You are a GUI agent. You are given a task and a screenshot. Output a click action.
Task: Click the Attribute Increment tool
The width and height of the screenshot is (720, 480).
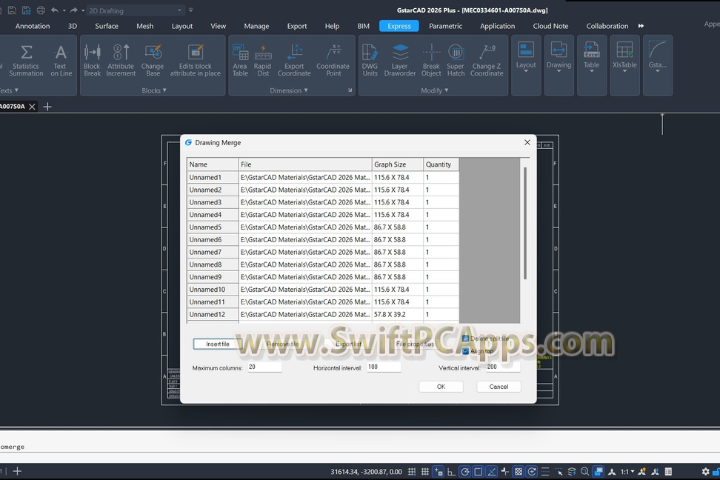(x=121, y=60)
